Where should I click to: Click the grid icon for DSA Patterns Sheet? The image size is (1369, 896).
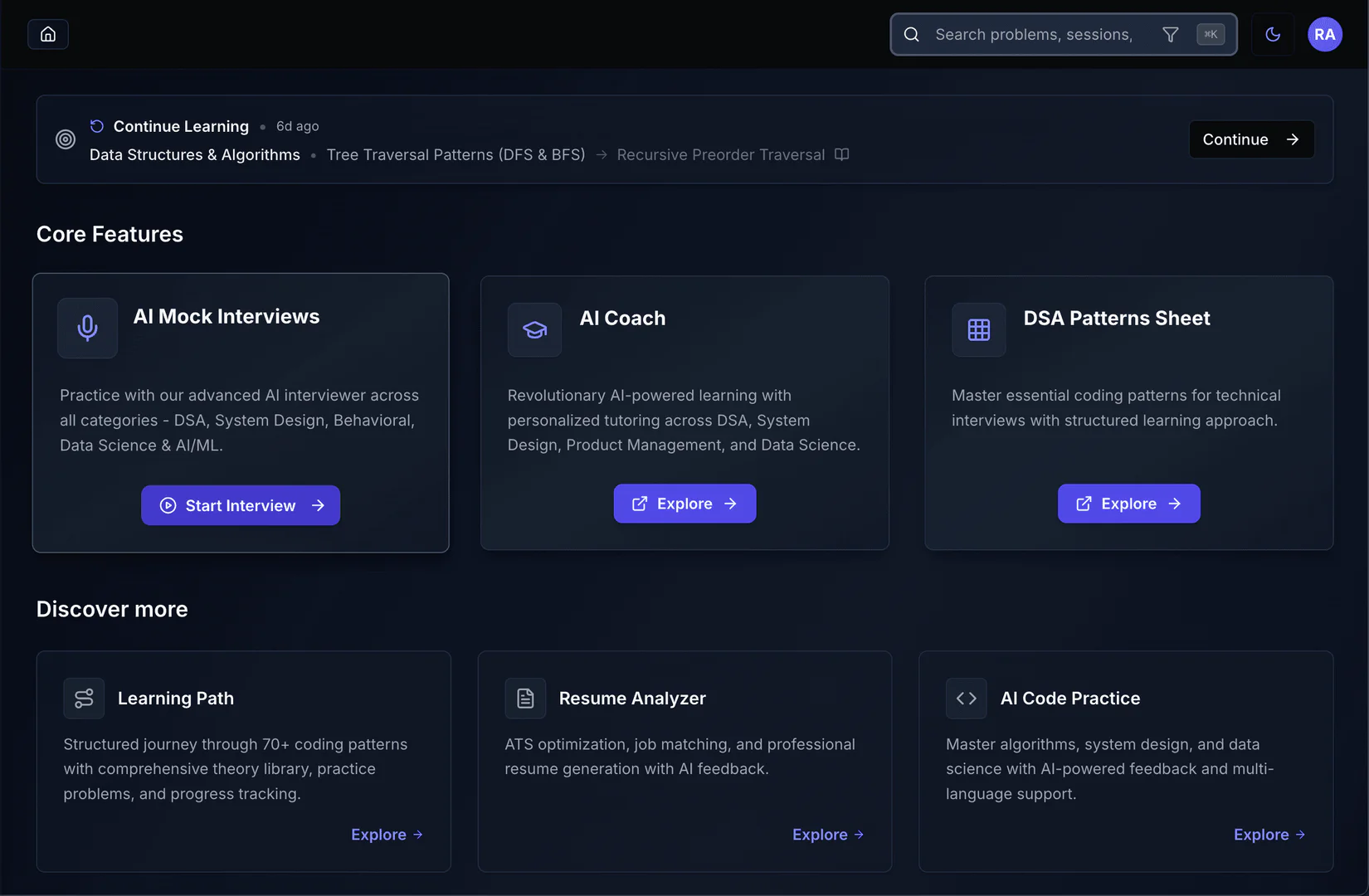pos(978,329)
